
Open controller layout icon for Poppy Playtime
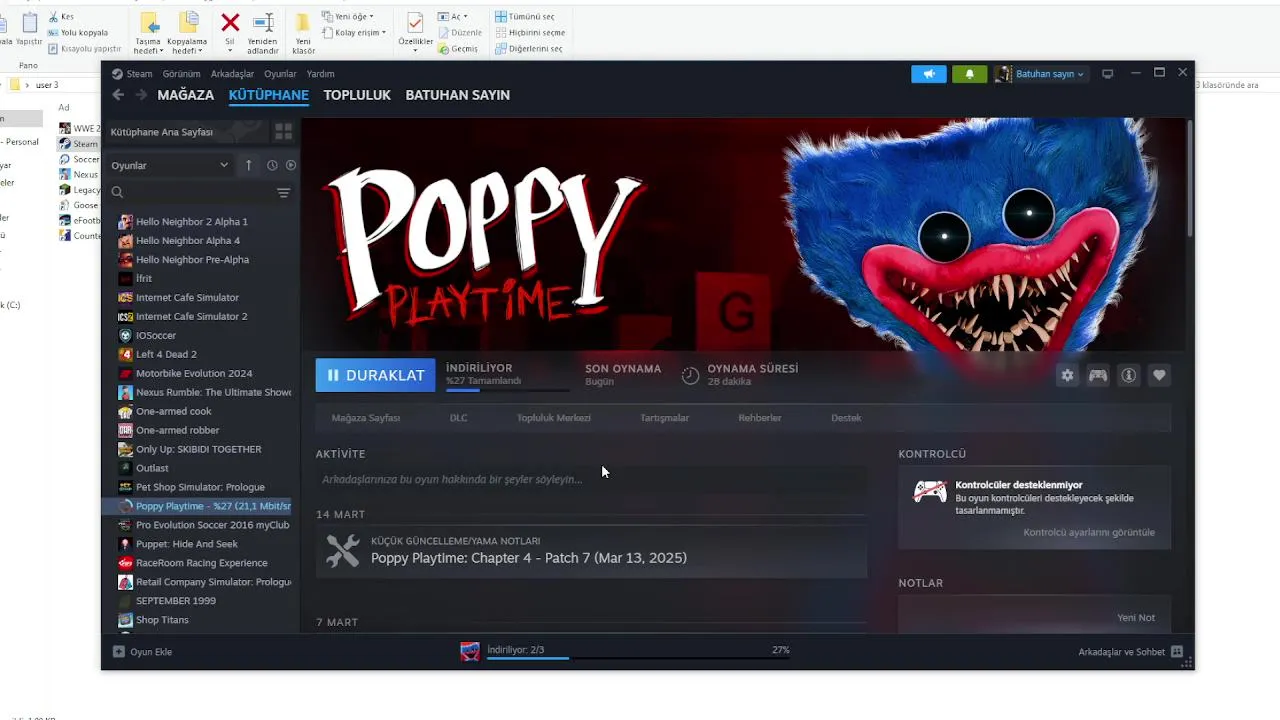tap(1098, 375)
